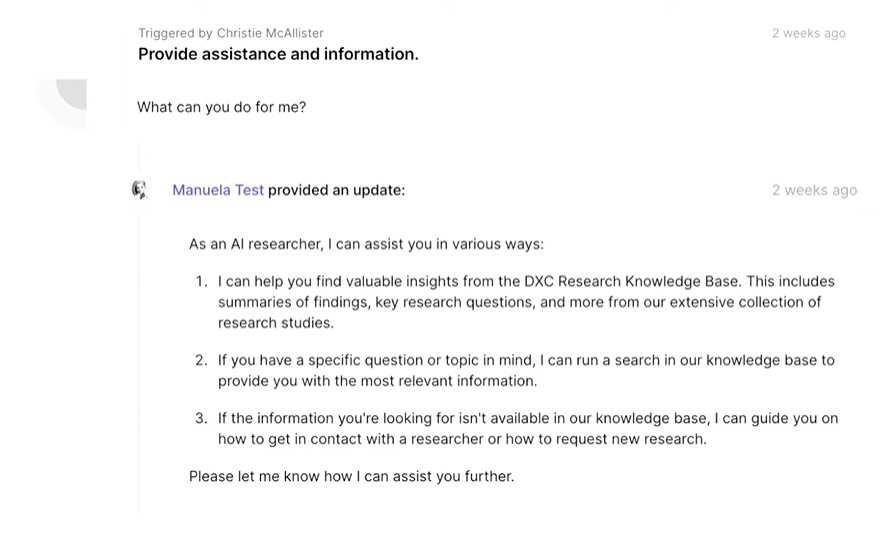Select the "What can you do for me?" message

[221, 107]
